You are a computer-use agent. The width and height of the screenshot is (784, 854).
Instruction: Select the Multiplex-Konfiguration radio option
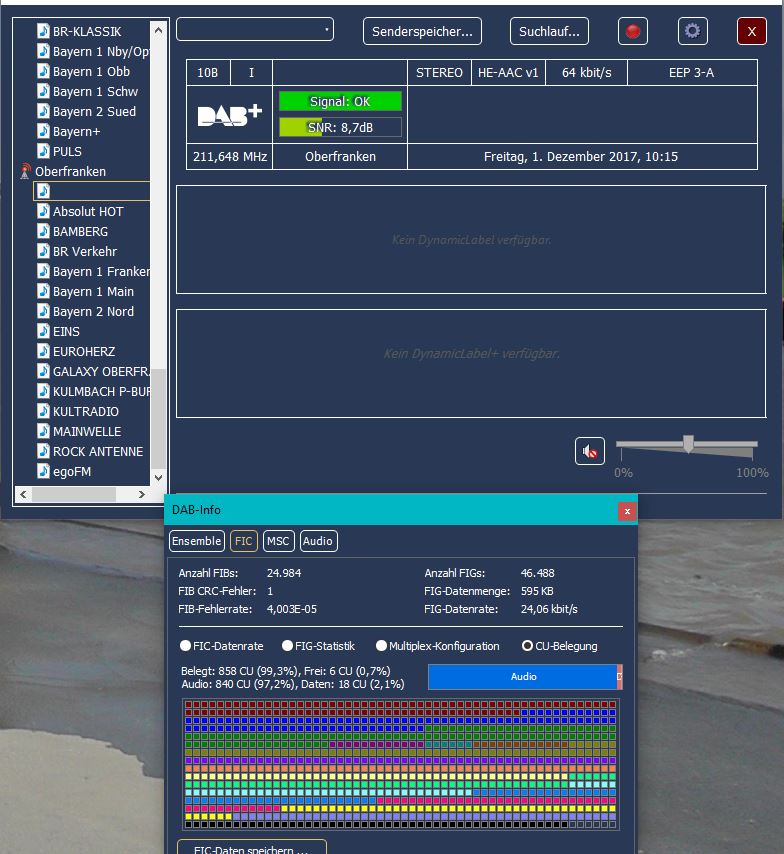[x=381, y=646]
